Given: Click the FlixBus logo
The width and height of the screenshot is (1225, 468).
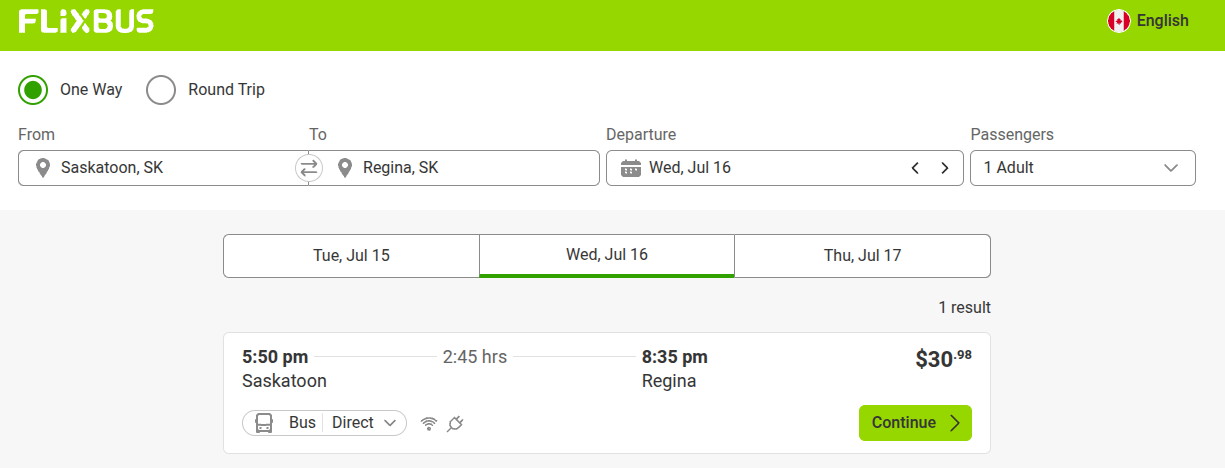Looking at the screenshot, I should 86,21.
